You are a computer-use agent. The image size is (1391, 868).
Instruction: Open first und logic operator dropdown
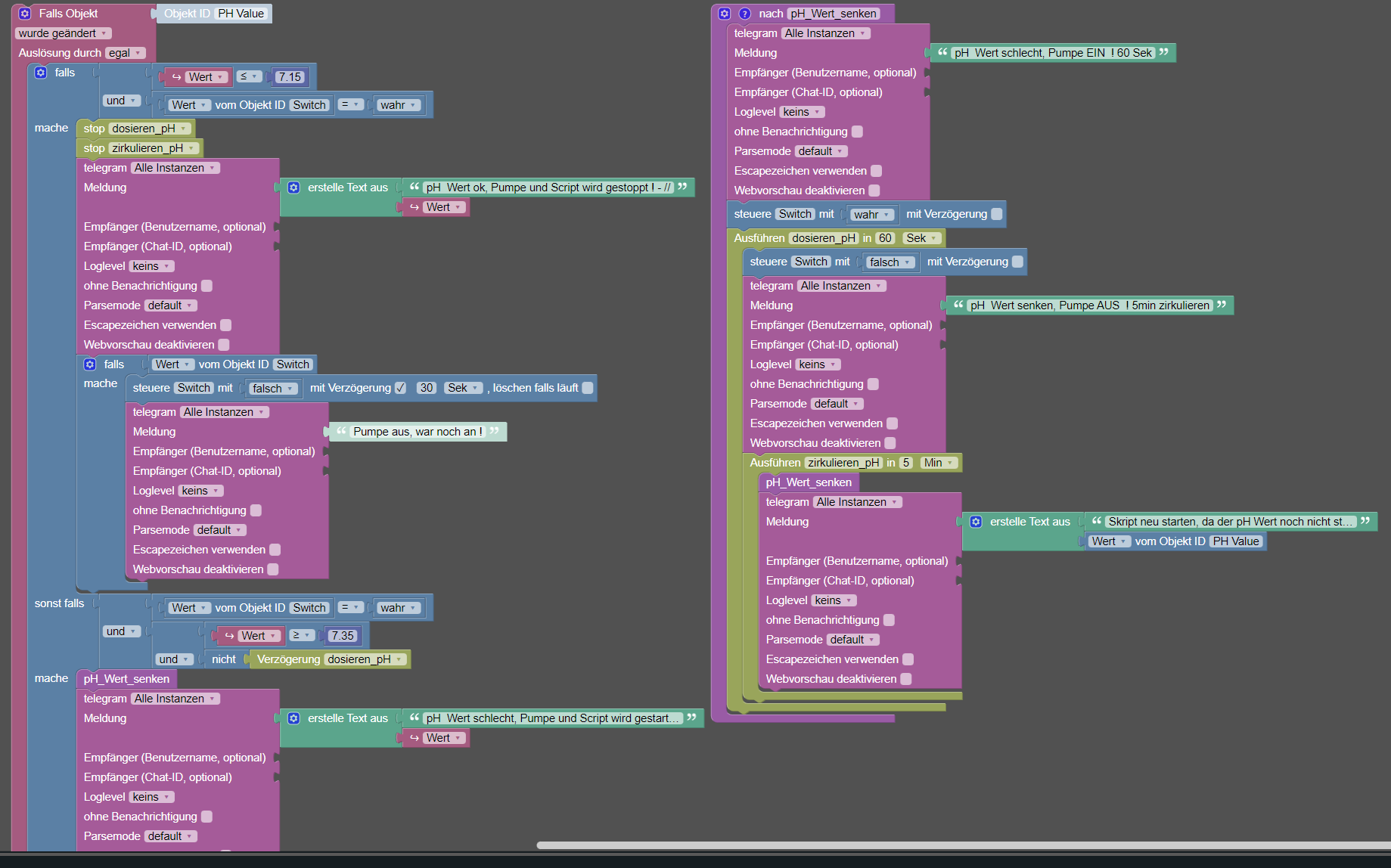point(122,101)
